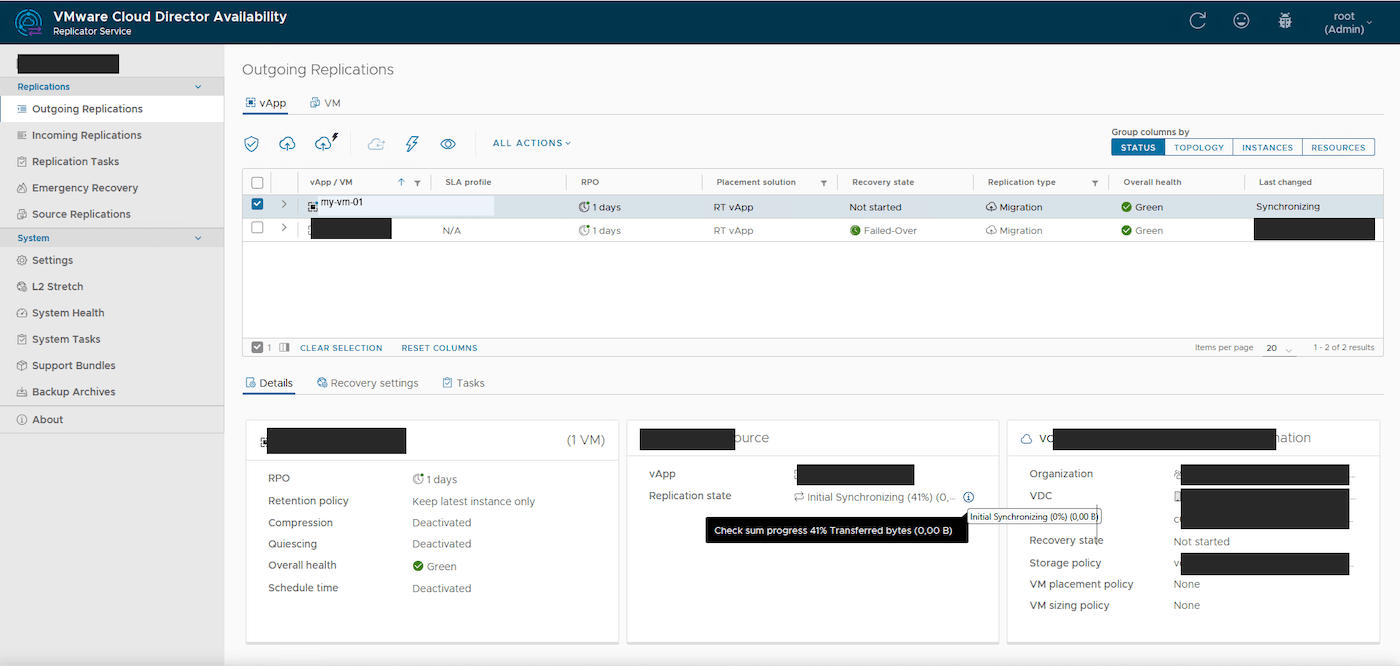The height and width of the screenshot is (666, 1400).
Task: Open the root (Admin) user menu
Action: 1346,22
